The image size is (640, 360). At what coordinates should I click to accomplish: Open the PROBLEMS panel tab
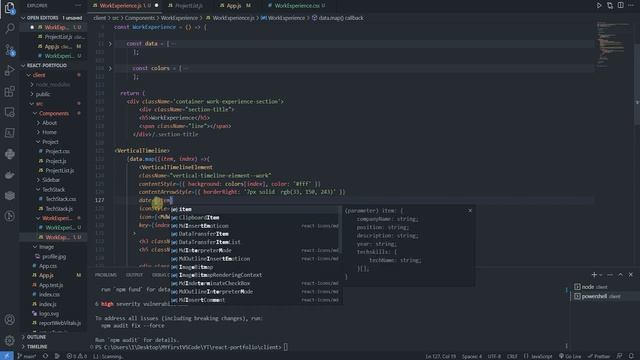pos(106,275)
